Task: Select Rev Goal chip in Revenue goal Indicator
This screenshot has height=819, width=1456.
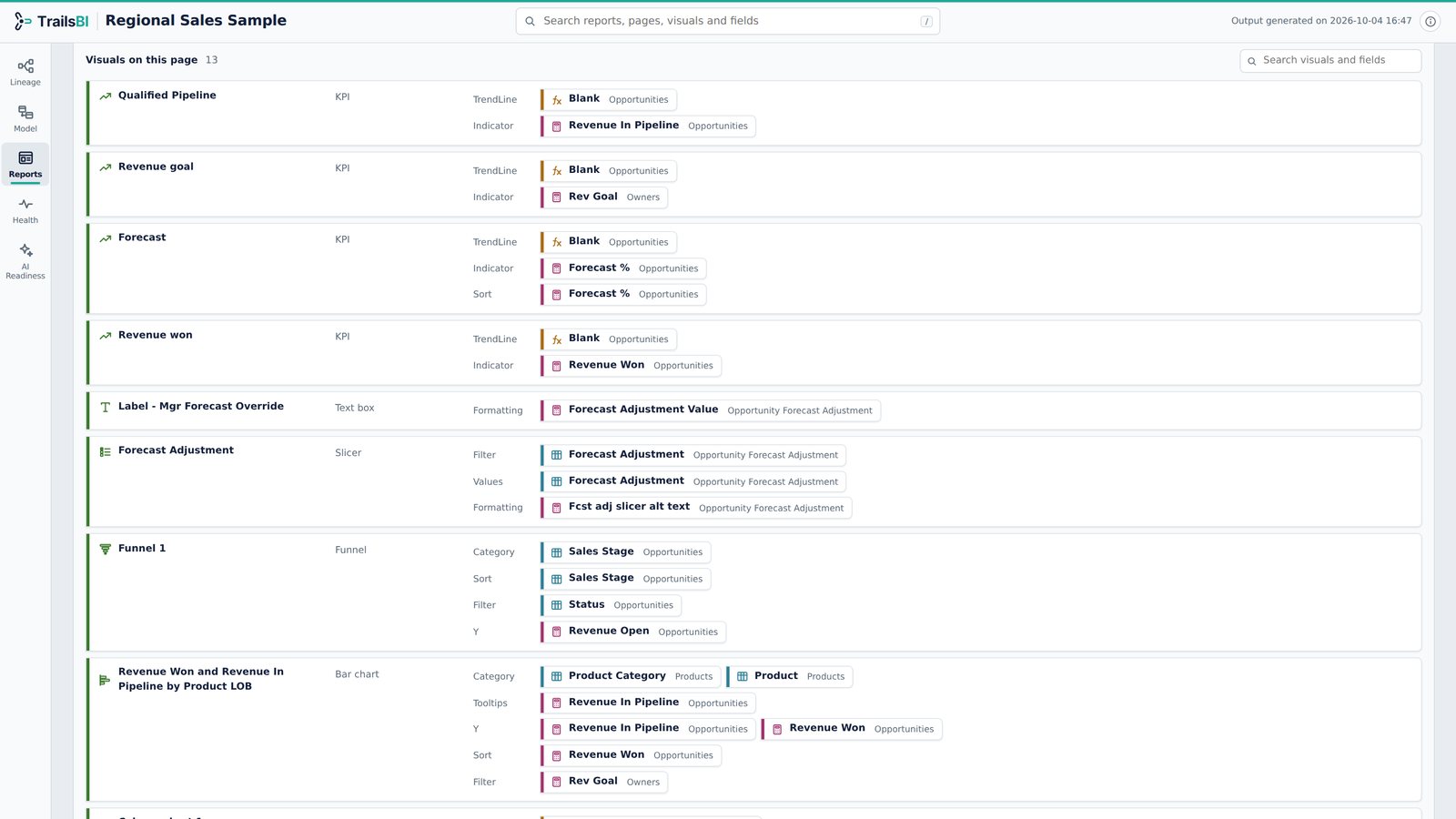Action: coord(606,197)
